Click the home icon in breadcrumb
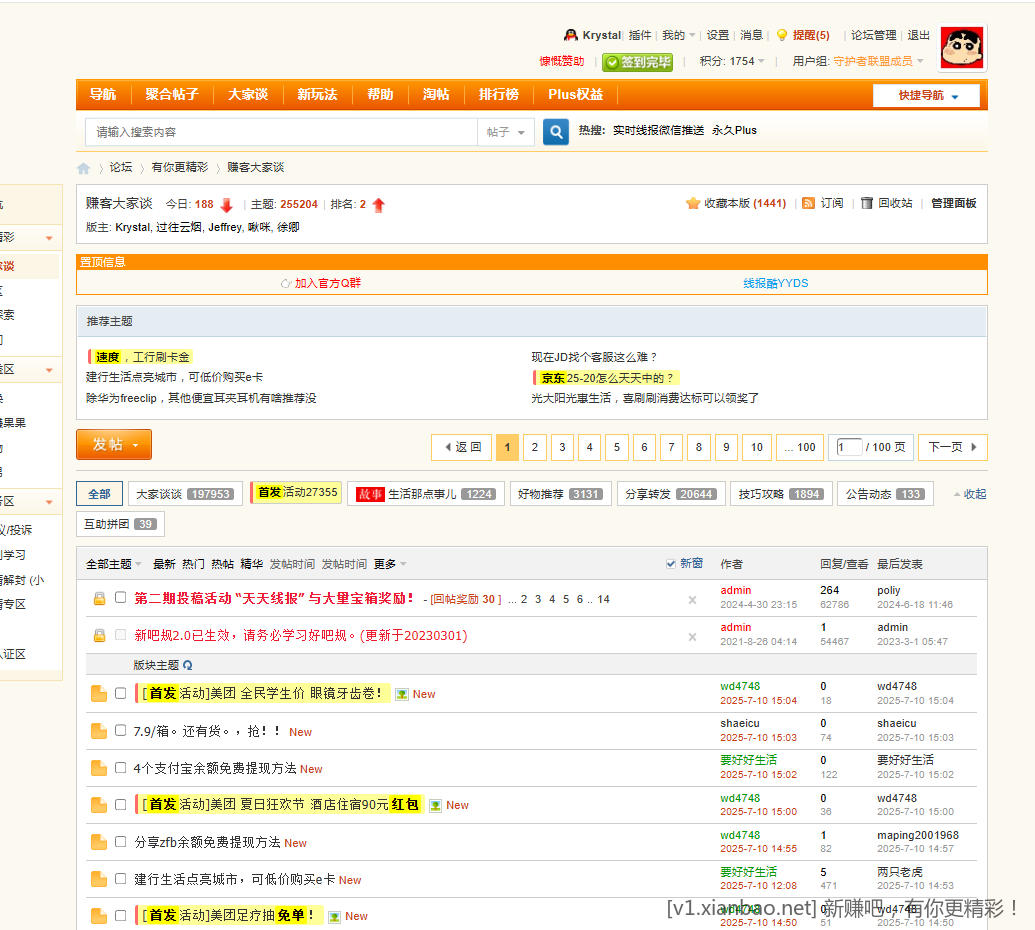Image resolution: width=1035 pixels, height=930 pixels. 83,168
